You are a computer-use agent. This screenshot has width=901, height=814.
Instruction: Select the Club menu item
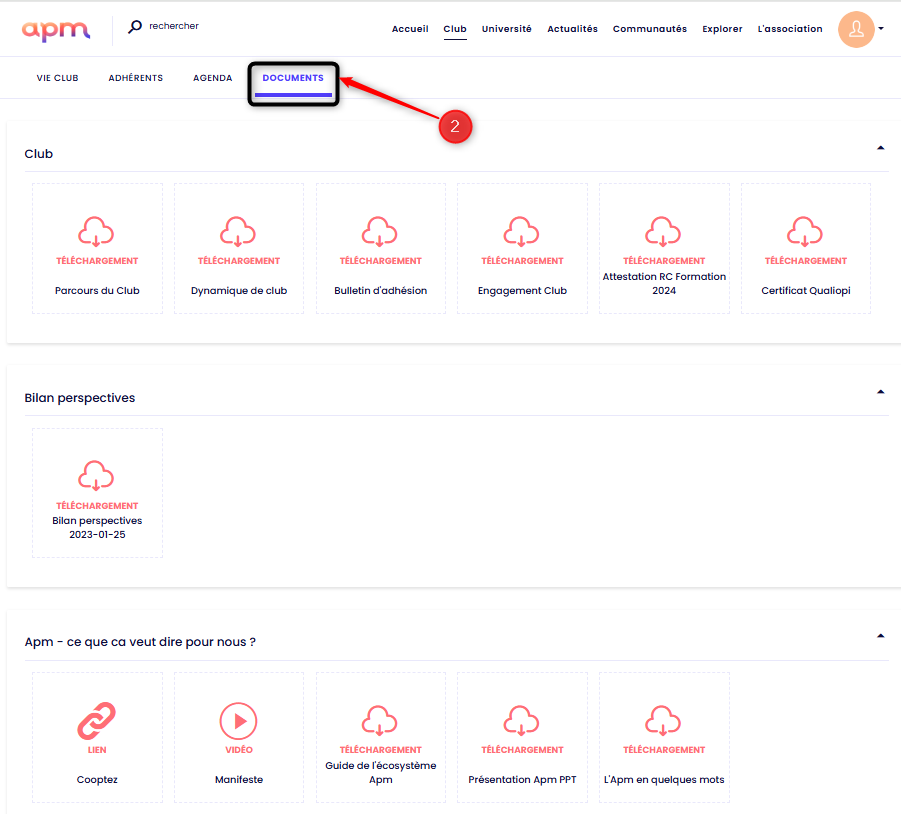click(x=455, y=29)
